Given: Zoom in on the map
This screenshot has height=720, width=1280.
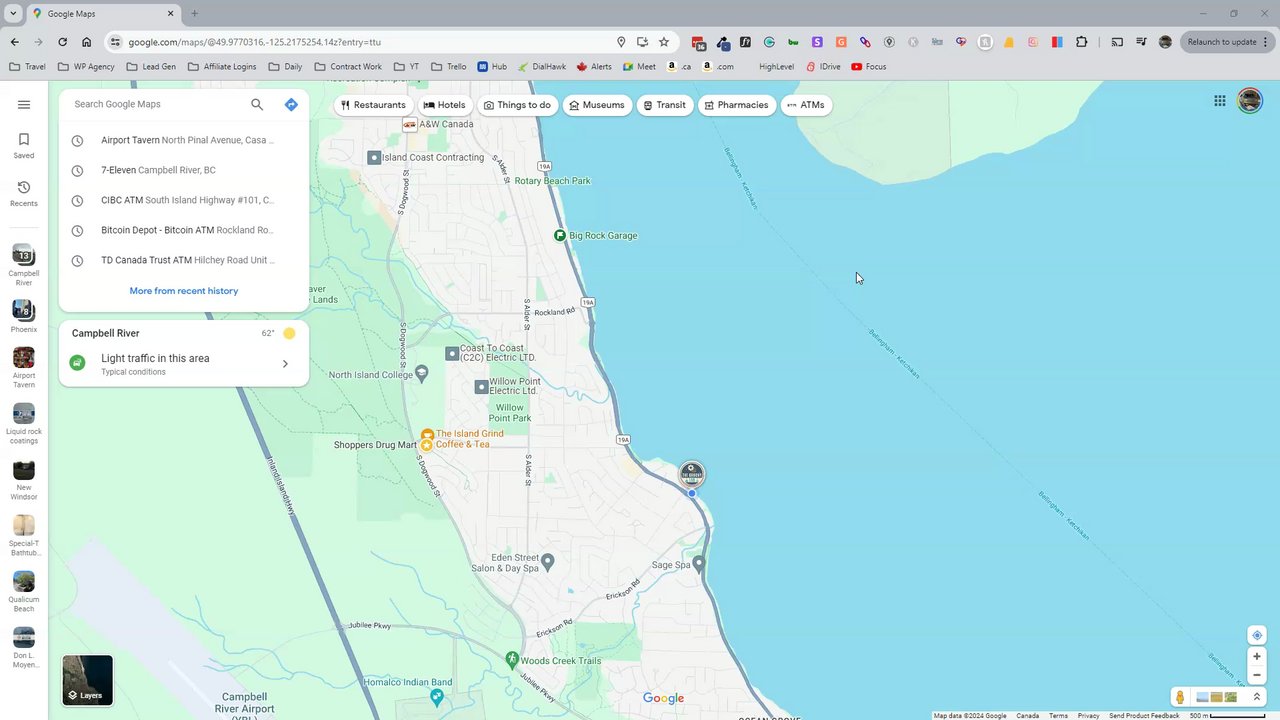Looking at the screenshot, I should pyautogui.click(x=1257, y=656).
